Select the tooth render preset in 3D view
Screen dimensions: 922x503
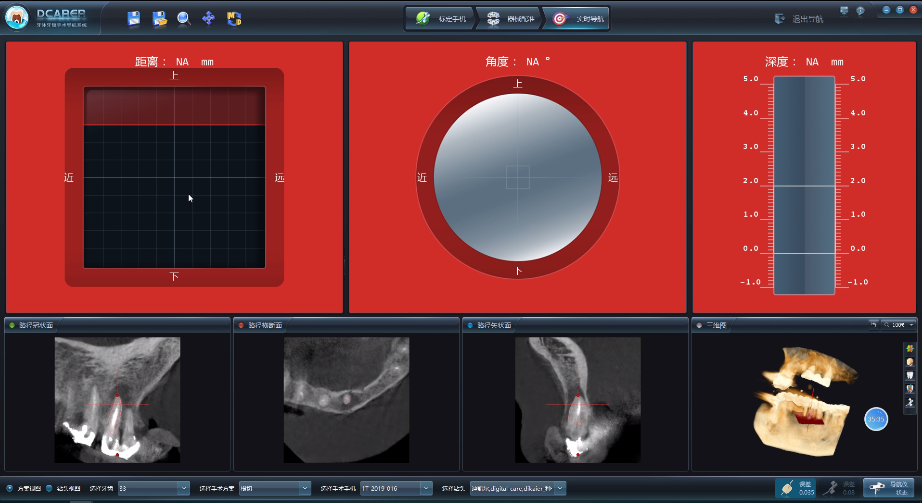point(909,375)
